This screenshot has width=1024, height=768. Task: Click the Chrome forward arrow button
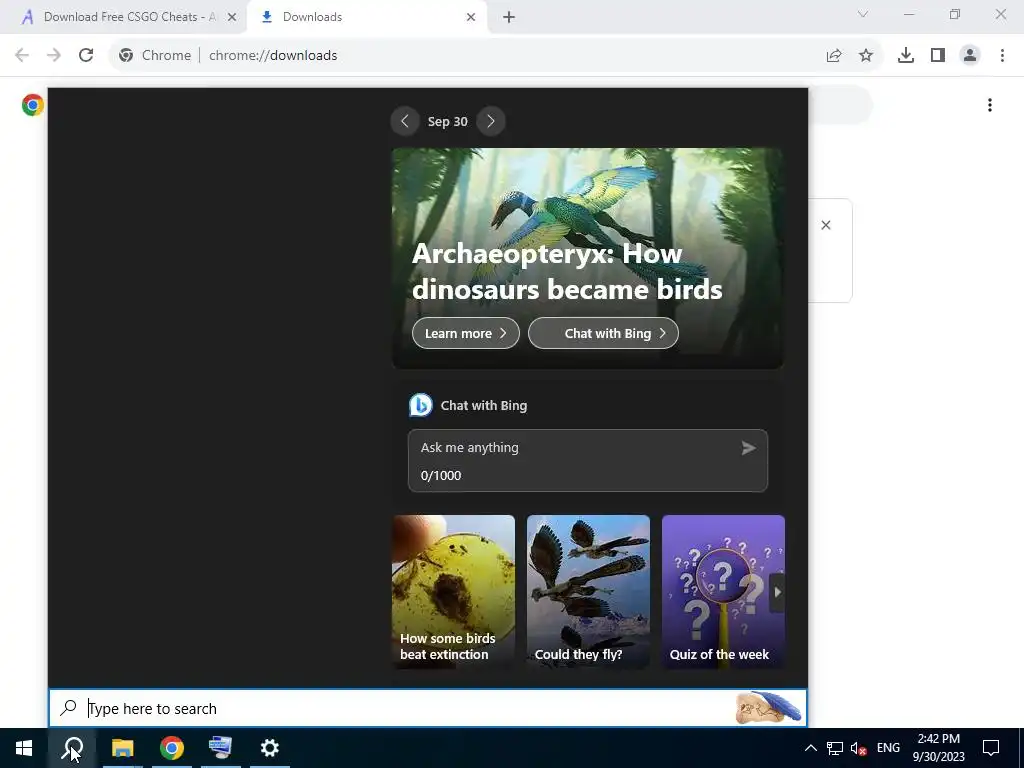[x=54, y=56]
